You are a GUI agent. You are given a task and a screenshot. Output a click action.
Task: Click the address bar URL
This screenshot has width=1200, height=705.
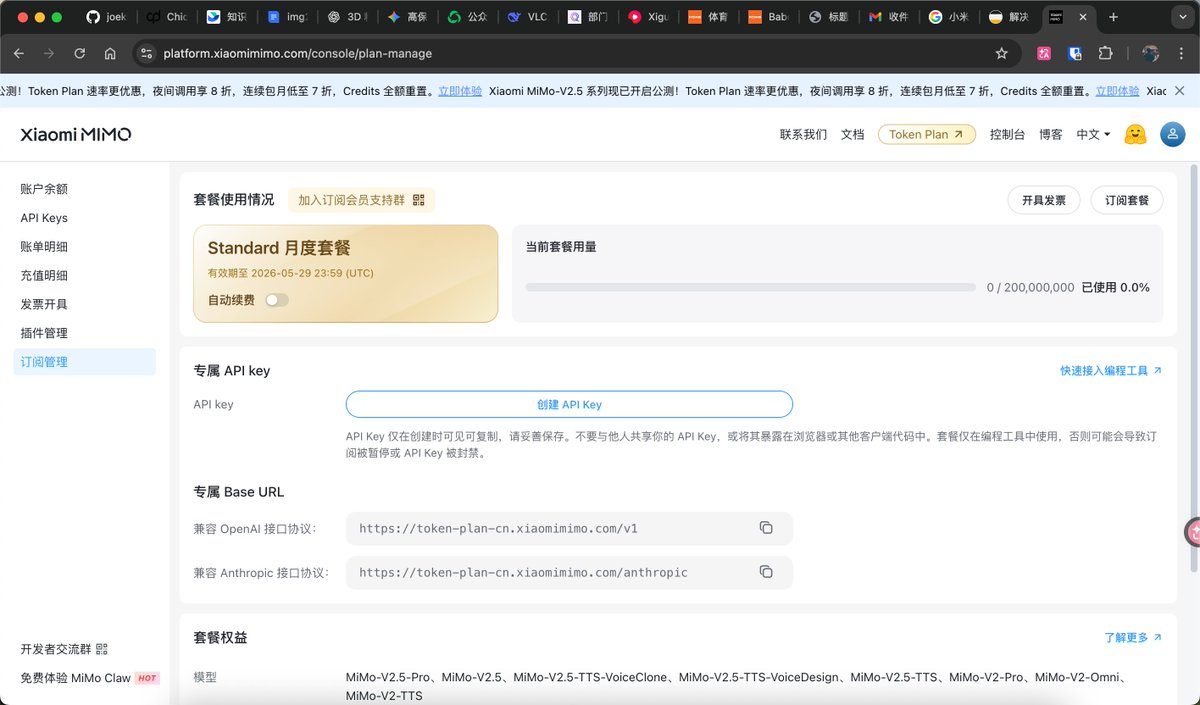pyautogui.click(x=298, y=53)
